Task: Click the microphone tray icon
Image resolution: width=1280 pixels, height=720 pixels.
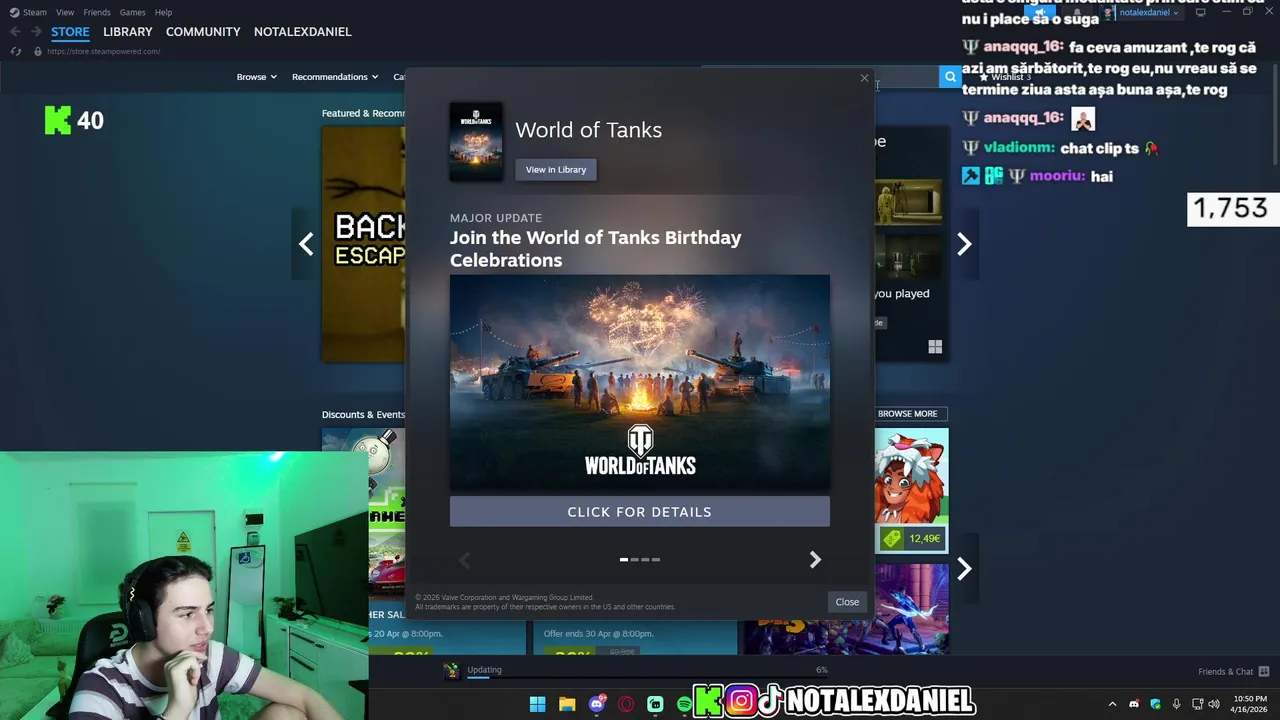Action: [x=1176, y=704]
